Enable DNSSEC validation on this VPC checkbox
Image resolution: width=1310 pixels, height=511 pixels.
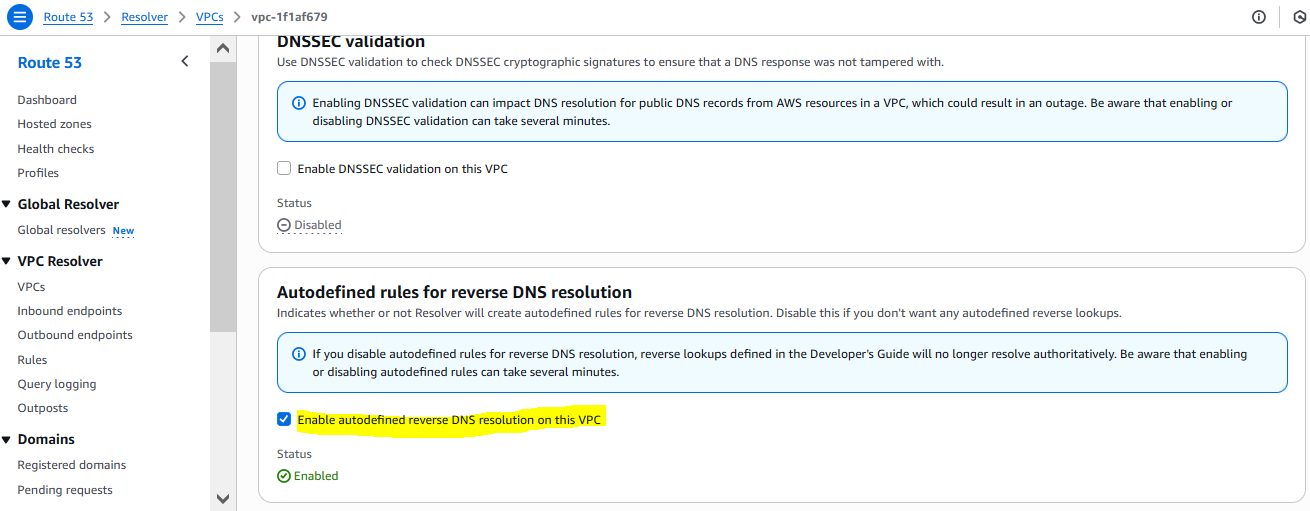point(284,169)
